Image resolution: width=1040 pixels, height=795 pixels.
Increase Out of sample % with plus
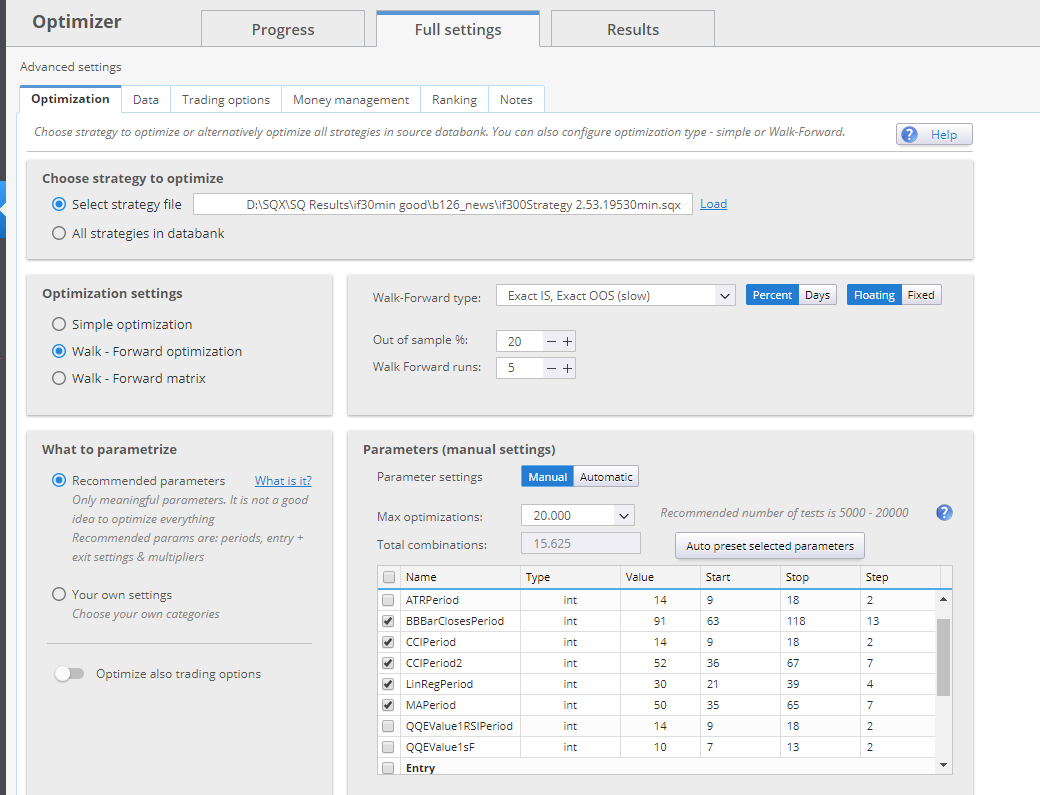[567, 341]
